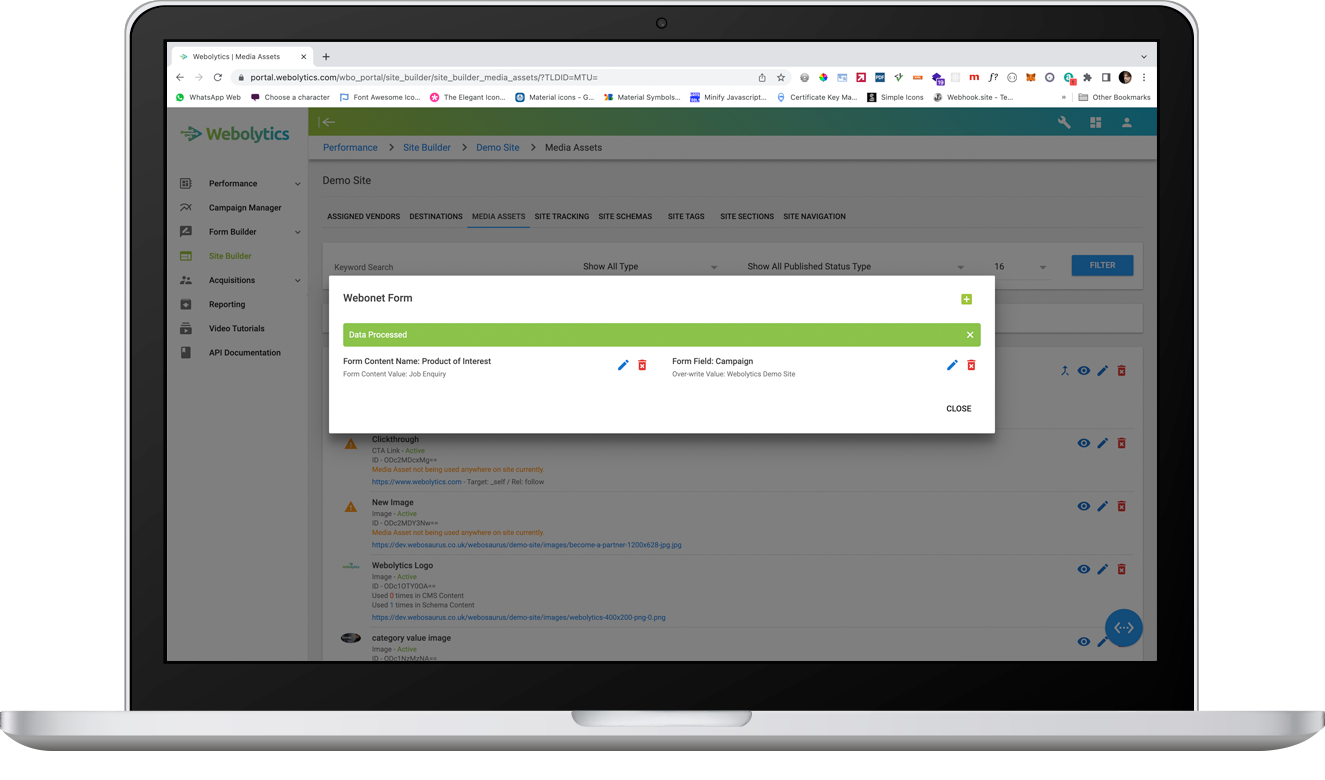Edit the Product of Interest form content
1325x780 pixels.
(623, 365)
